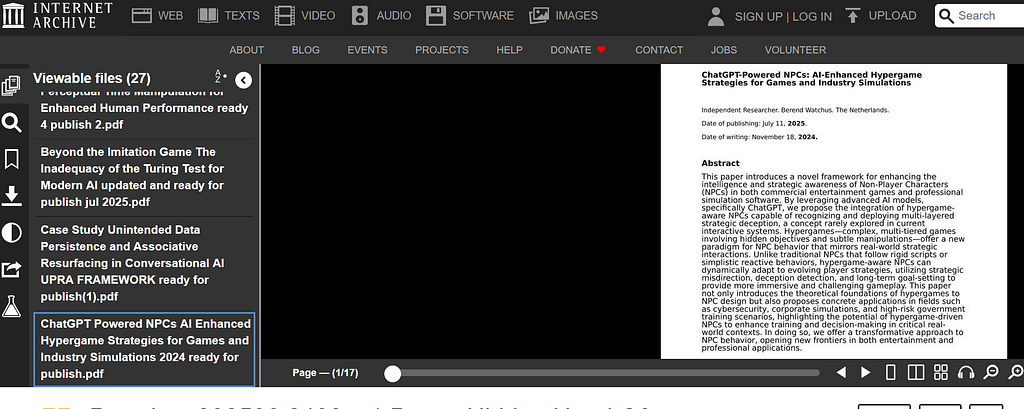The height and width of the screenshot is (409, 1024).
Task: Zoom in on the book page
Action: coord(1016,372)
